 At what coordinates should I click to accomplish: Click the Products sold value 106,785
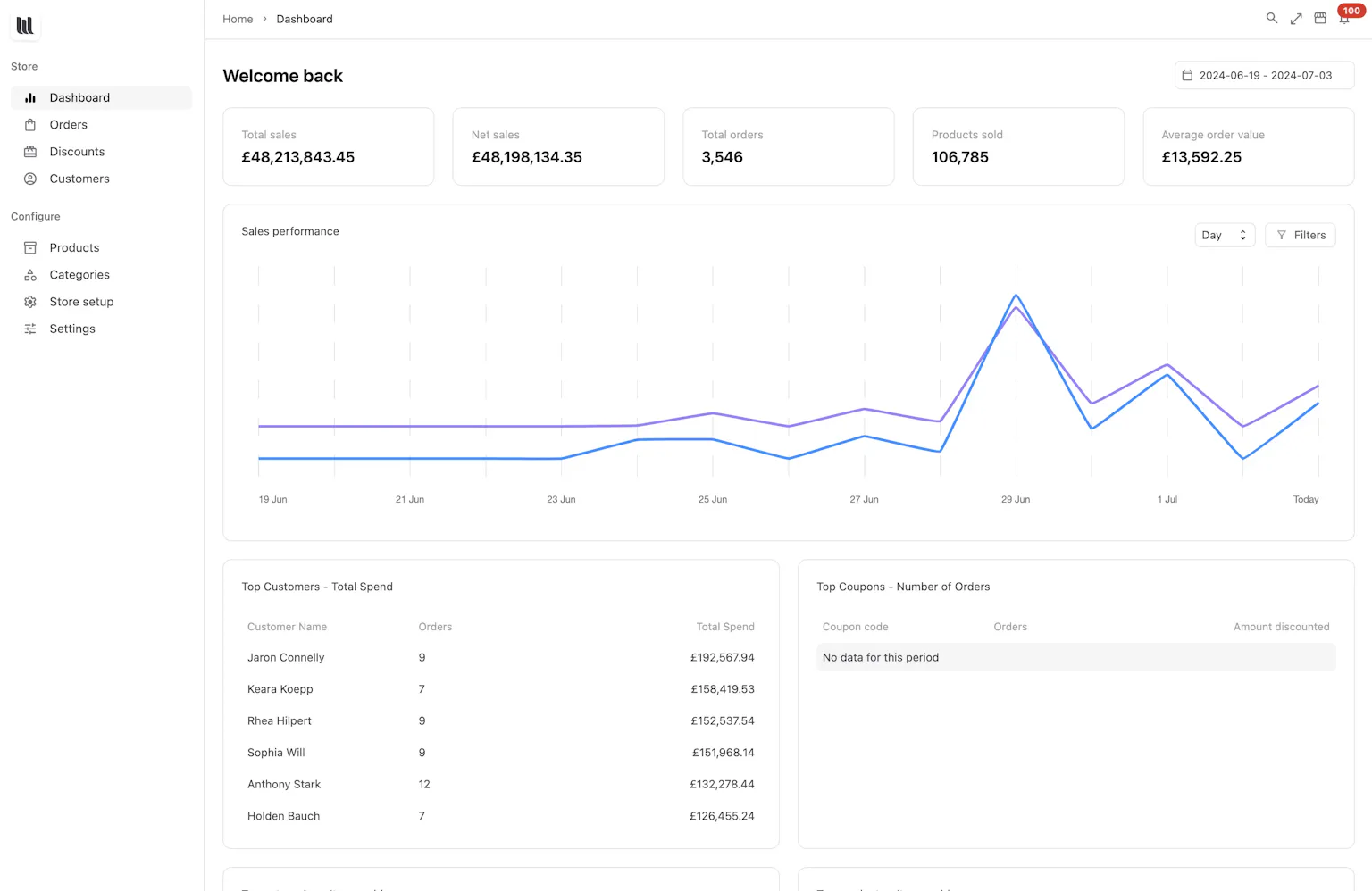(960, 157)
